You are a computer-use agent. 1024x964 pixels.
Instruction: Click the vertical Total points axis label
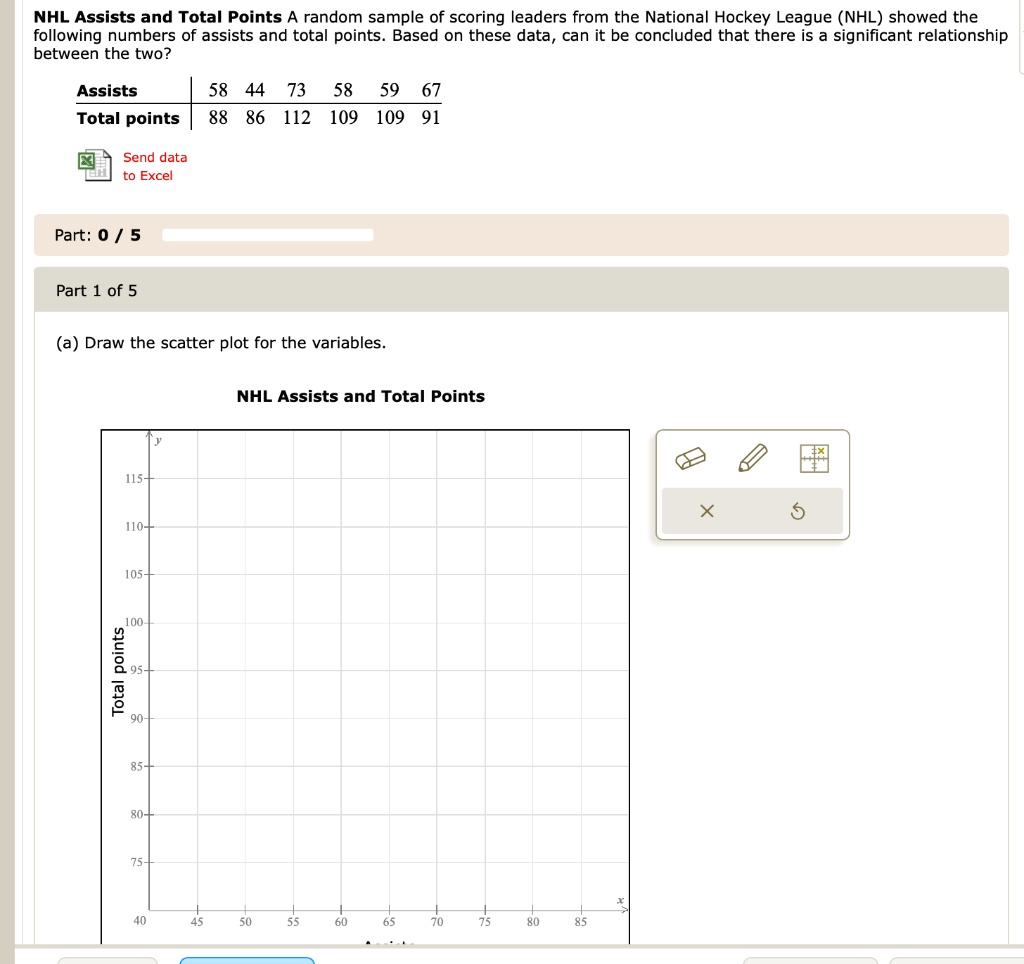(x=119, y=671)
